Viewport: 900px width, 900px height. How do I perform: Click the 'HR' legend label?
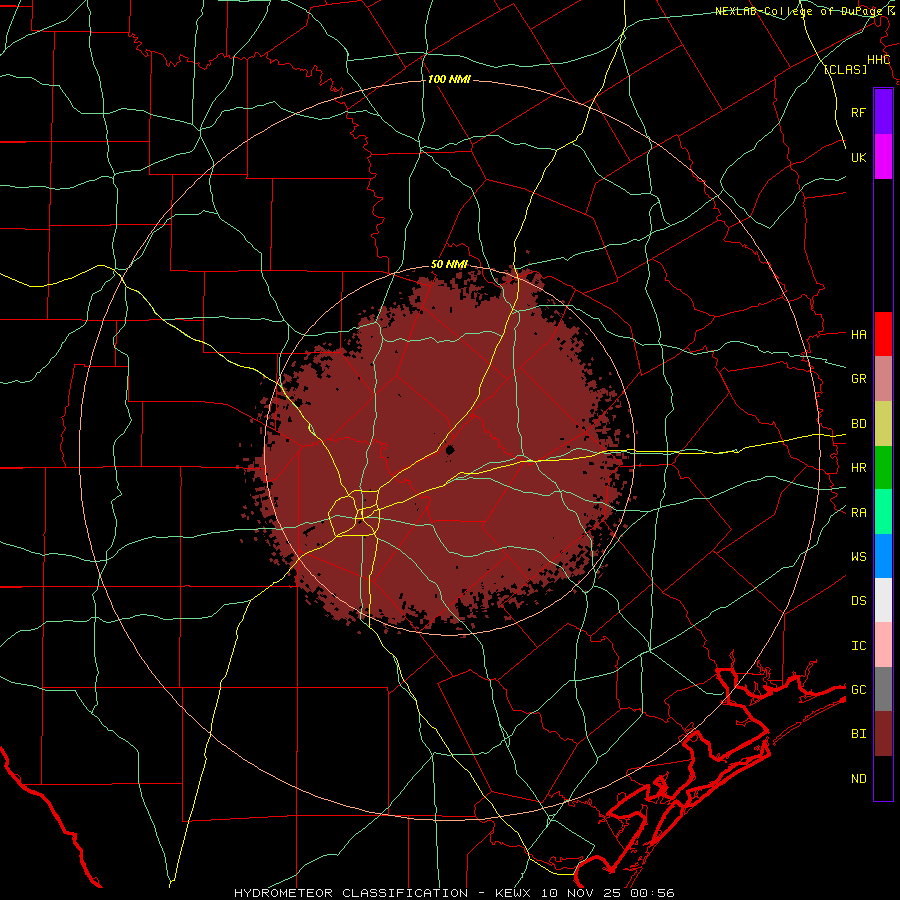point(858,468)
